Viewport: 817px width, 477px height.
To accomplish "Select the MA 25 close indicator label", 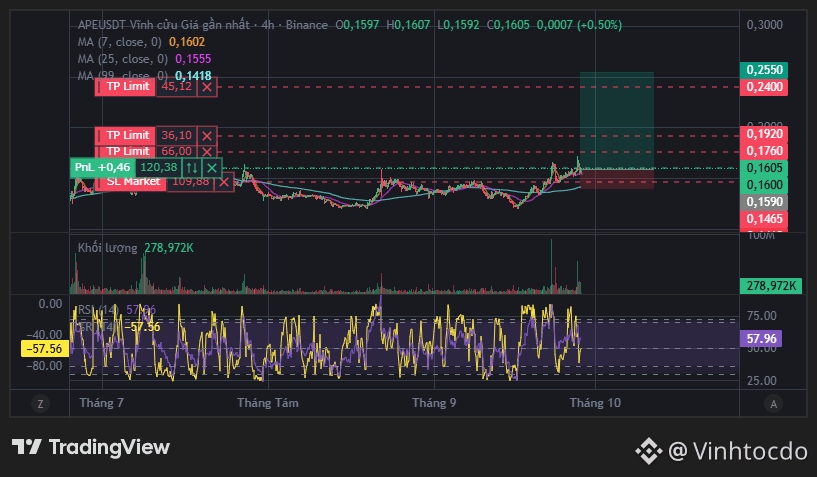I will [122, 59].
